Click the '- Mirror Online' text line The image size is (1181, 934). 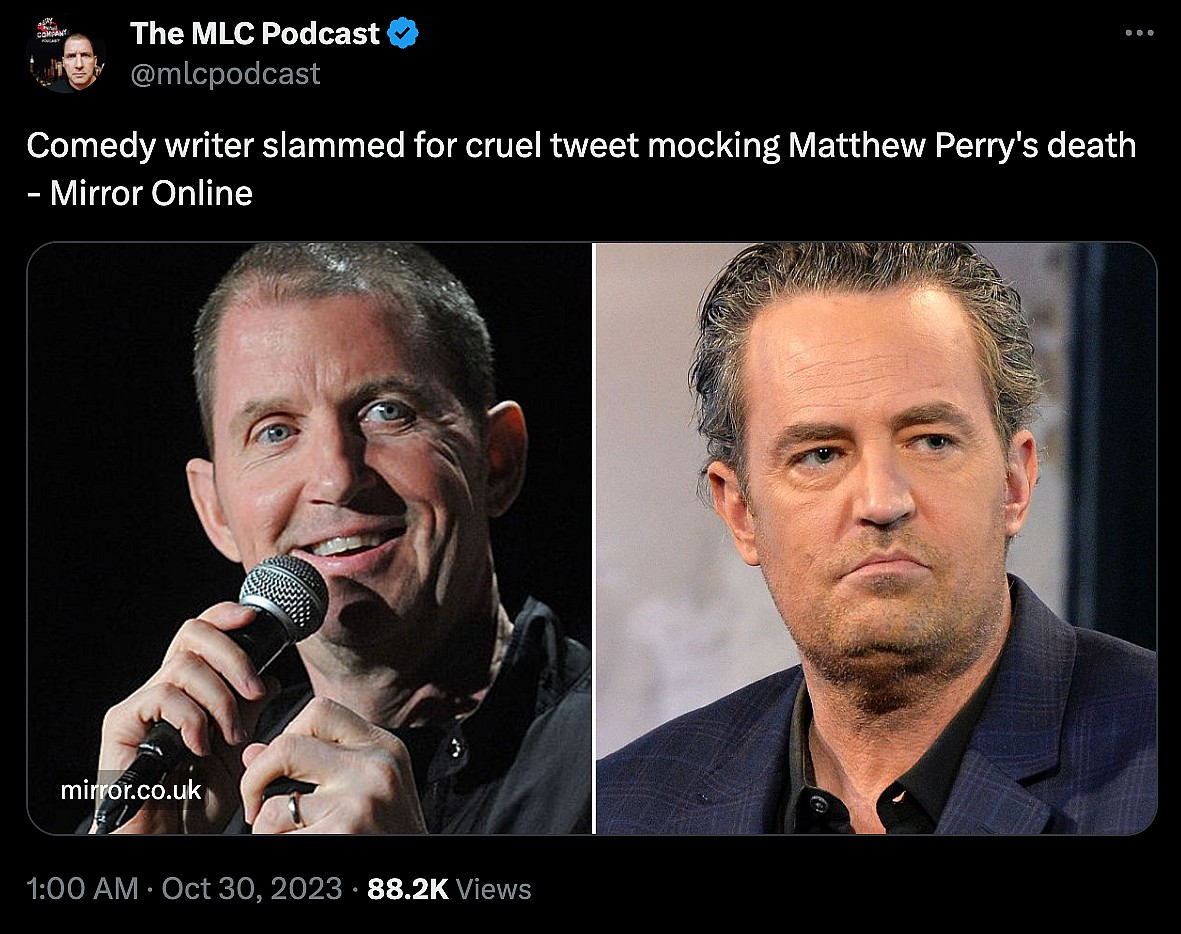[x=139, y=193]
